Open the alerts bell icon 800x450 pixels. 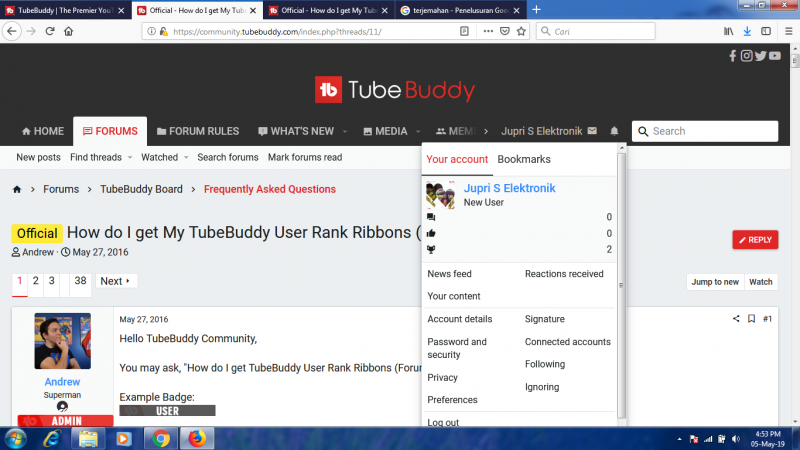point(614,131)
